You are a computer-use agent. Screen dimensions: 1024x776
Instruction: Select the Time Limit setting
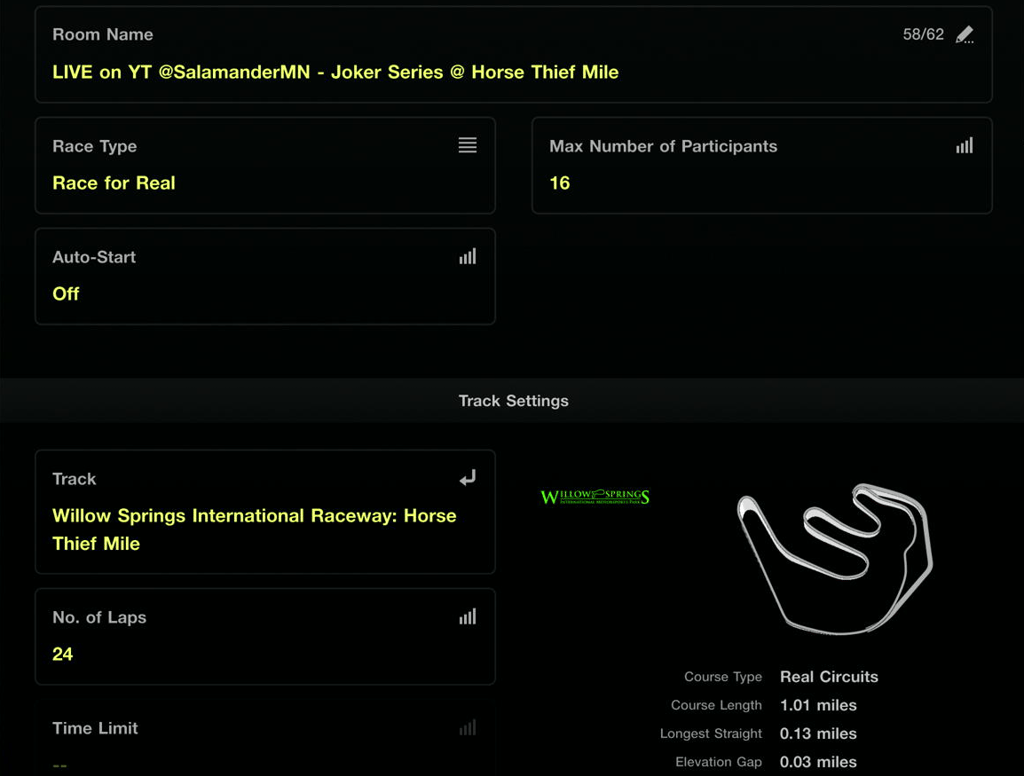265,738
